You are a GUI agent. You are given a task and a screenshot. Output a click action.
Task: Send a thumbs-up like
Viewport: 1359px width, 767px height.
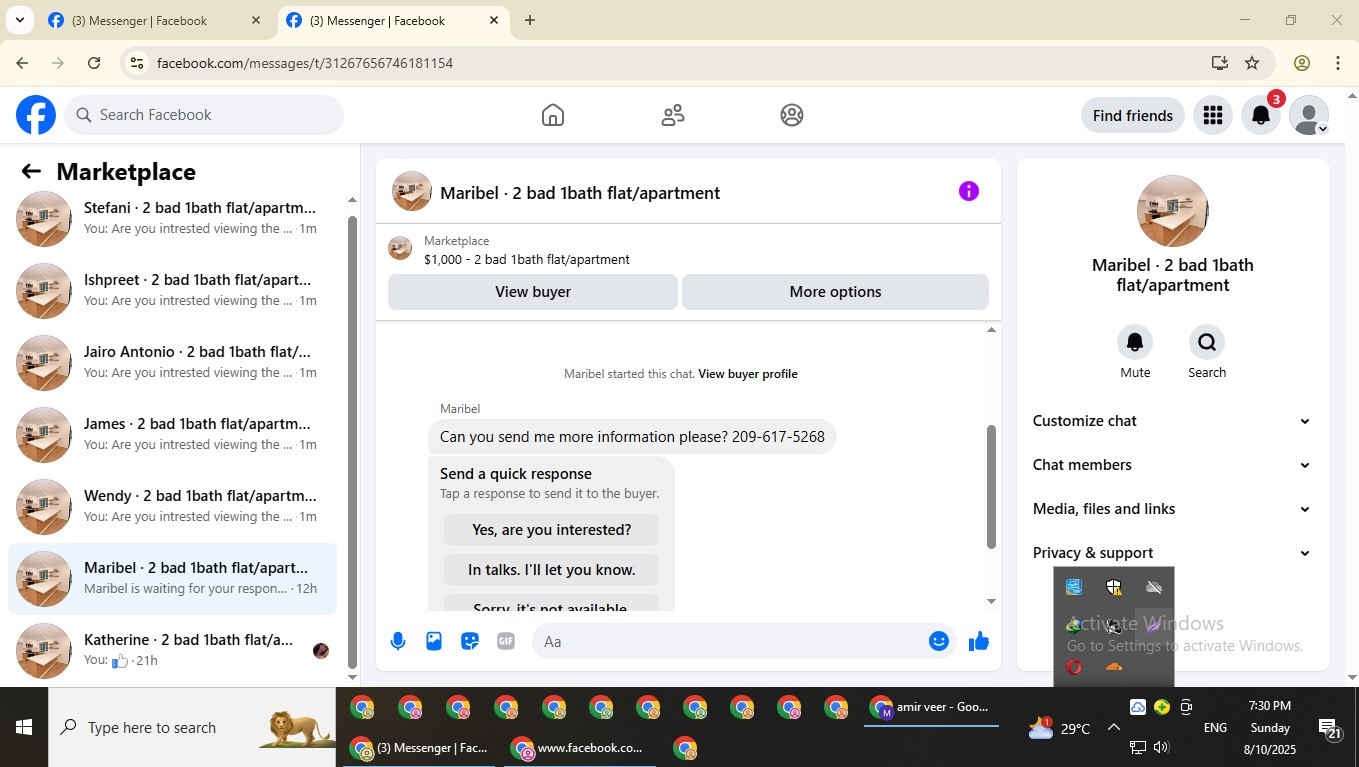click(979, 641)
